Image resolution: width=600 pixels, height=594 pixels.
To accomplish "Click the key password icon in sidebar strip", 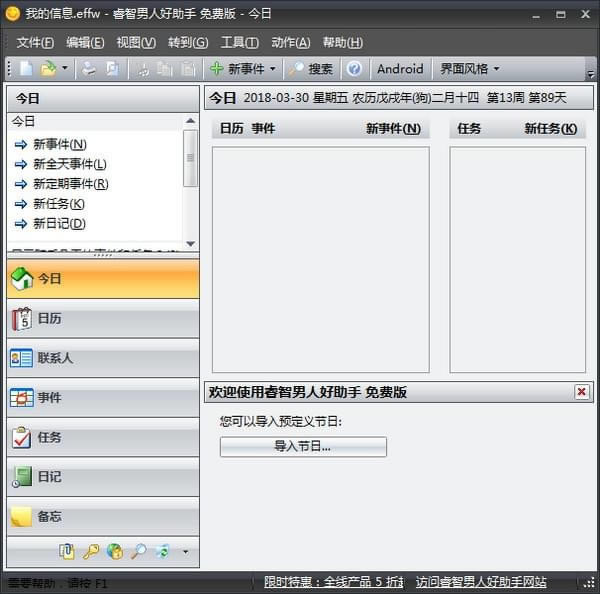I will click(x=91, y=552).
